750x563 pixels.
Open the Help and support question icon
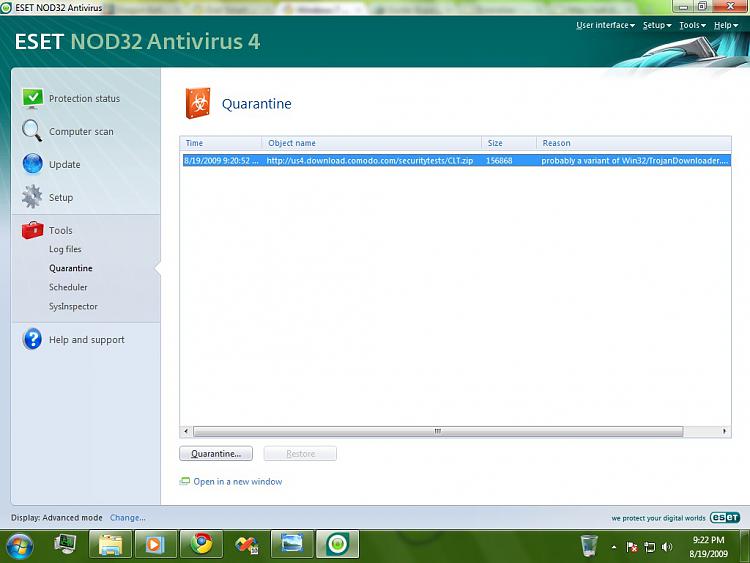(x=32, y=339)
